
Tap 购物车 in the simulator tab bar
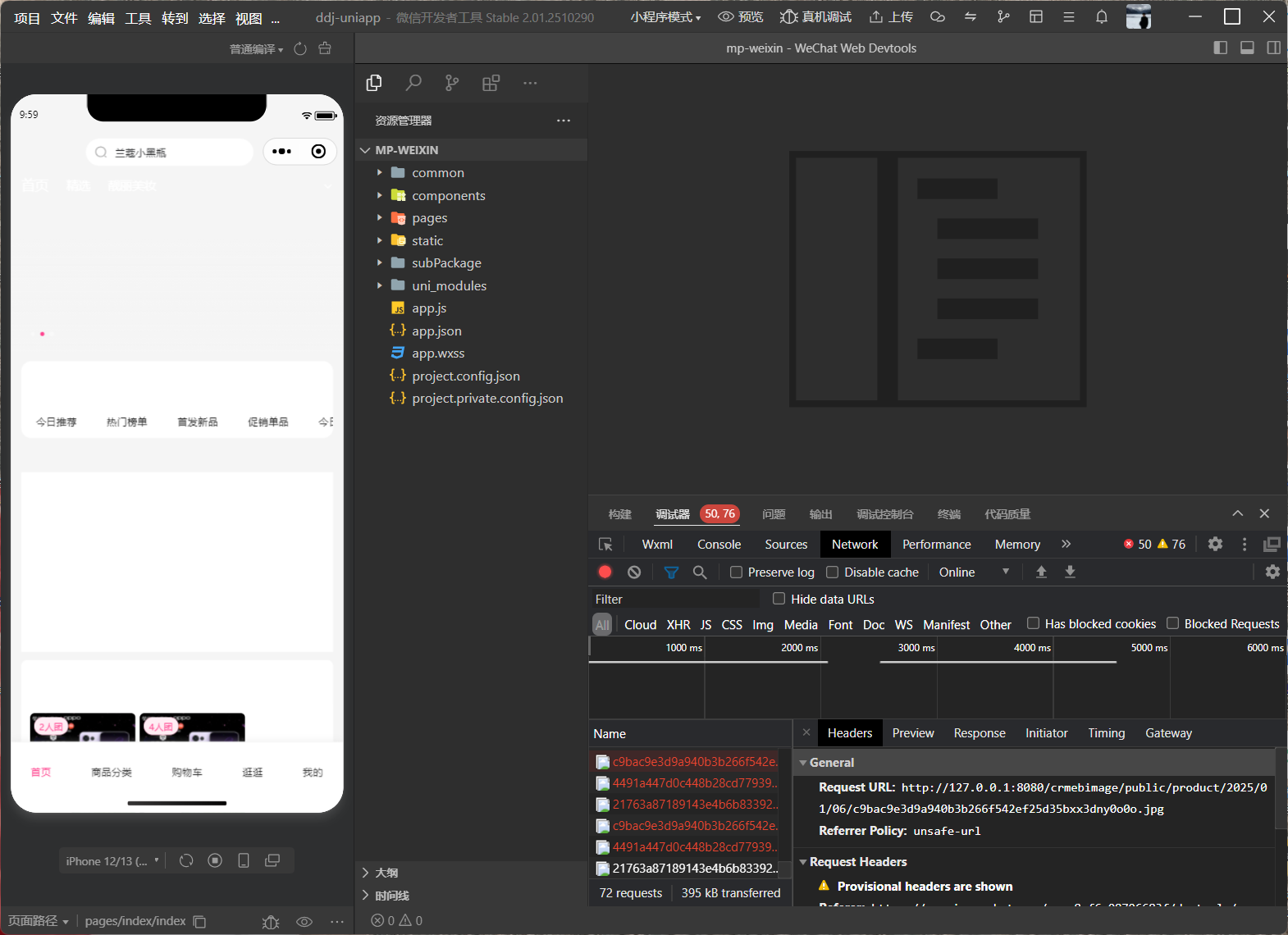coord(187,772)
